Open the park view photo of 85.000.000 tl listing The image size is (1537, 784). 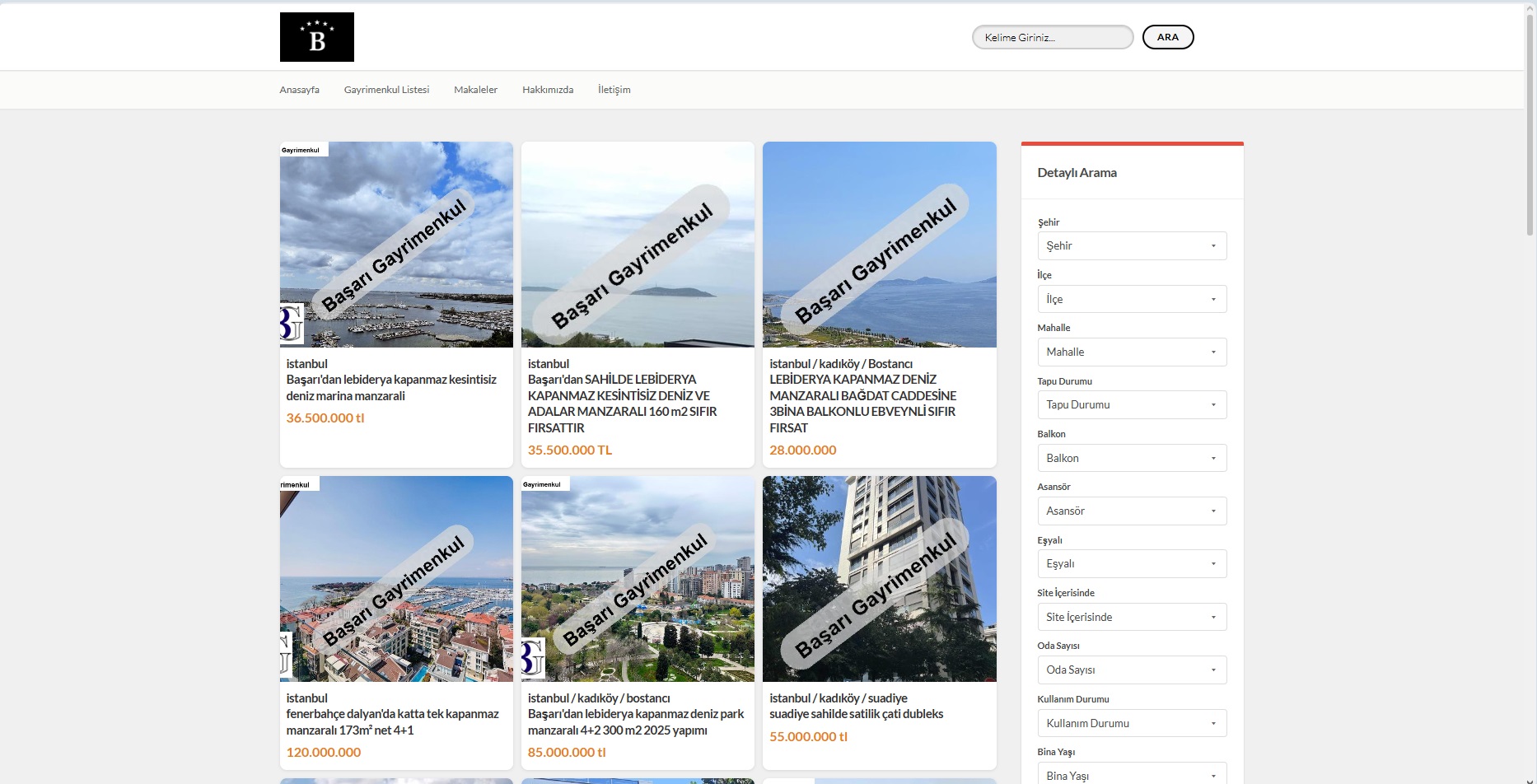638,579
